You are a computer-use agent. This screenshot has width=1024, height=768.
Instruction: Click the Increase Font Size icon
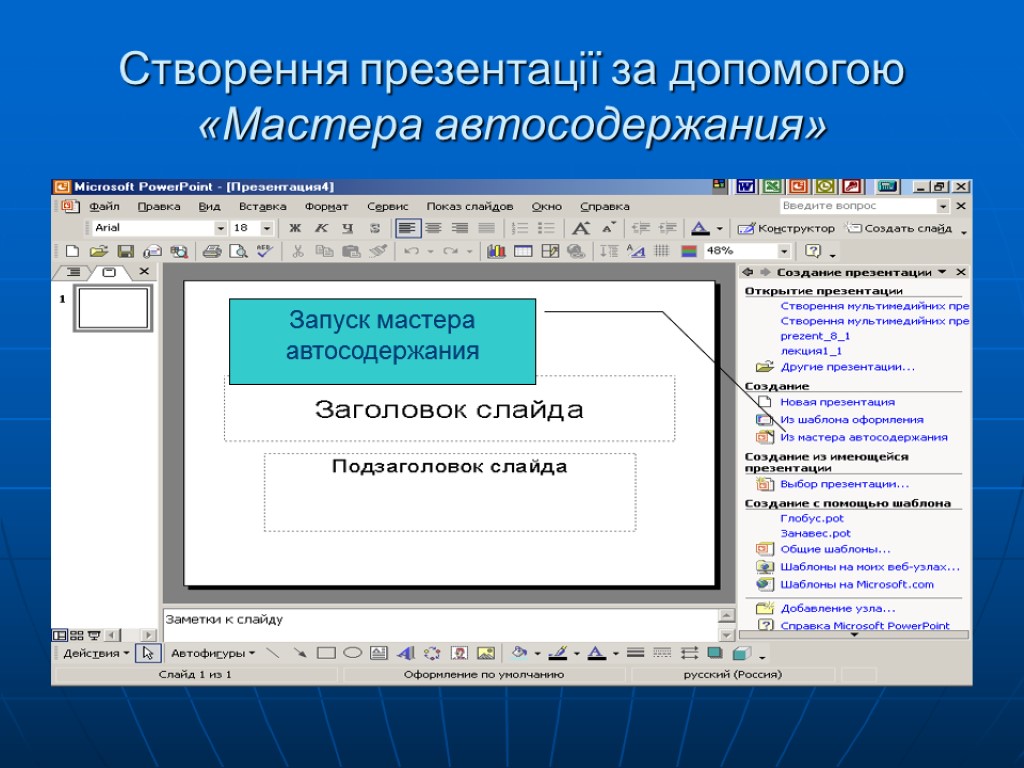[581, 228]
